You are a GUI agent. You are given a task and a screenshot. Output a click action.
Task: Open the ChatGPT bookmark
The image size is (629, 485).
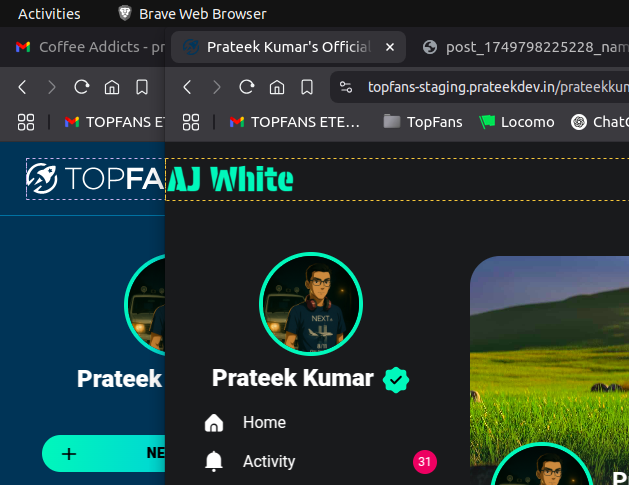point(600,122)
